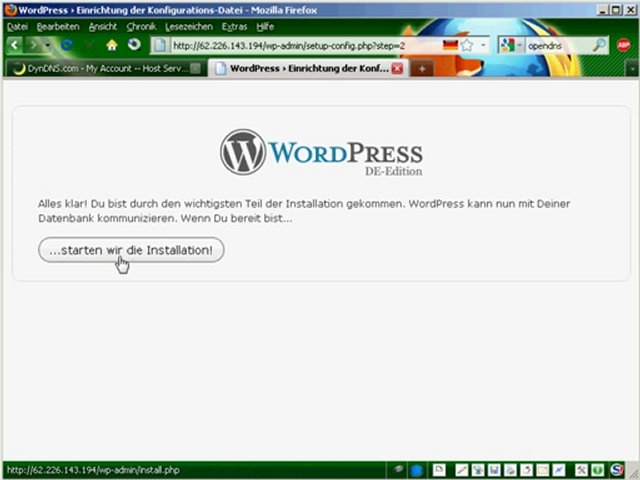Click the red ABP Adblock icon
This screenshot has height=480, width=640.
click(x=624, y=45)
